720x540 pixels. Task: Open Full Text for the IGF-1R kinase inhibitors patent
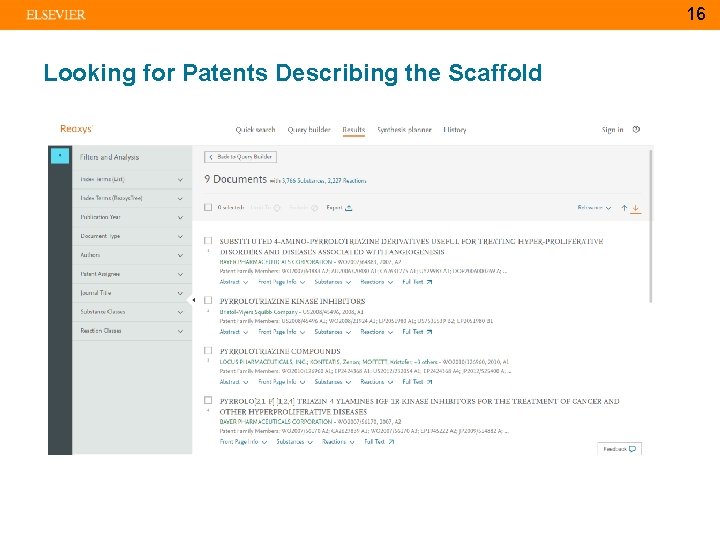tap(379, 442)
